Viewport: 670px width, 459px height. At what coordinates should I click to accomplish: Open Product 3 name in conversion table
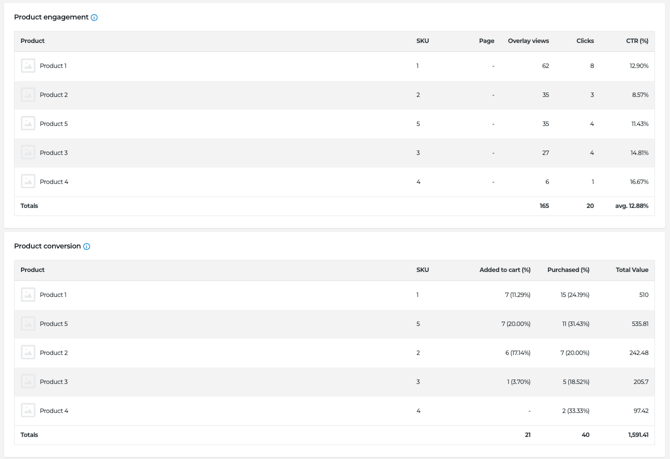click(54, 382)
